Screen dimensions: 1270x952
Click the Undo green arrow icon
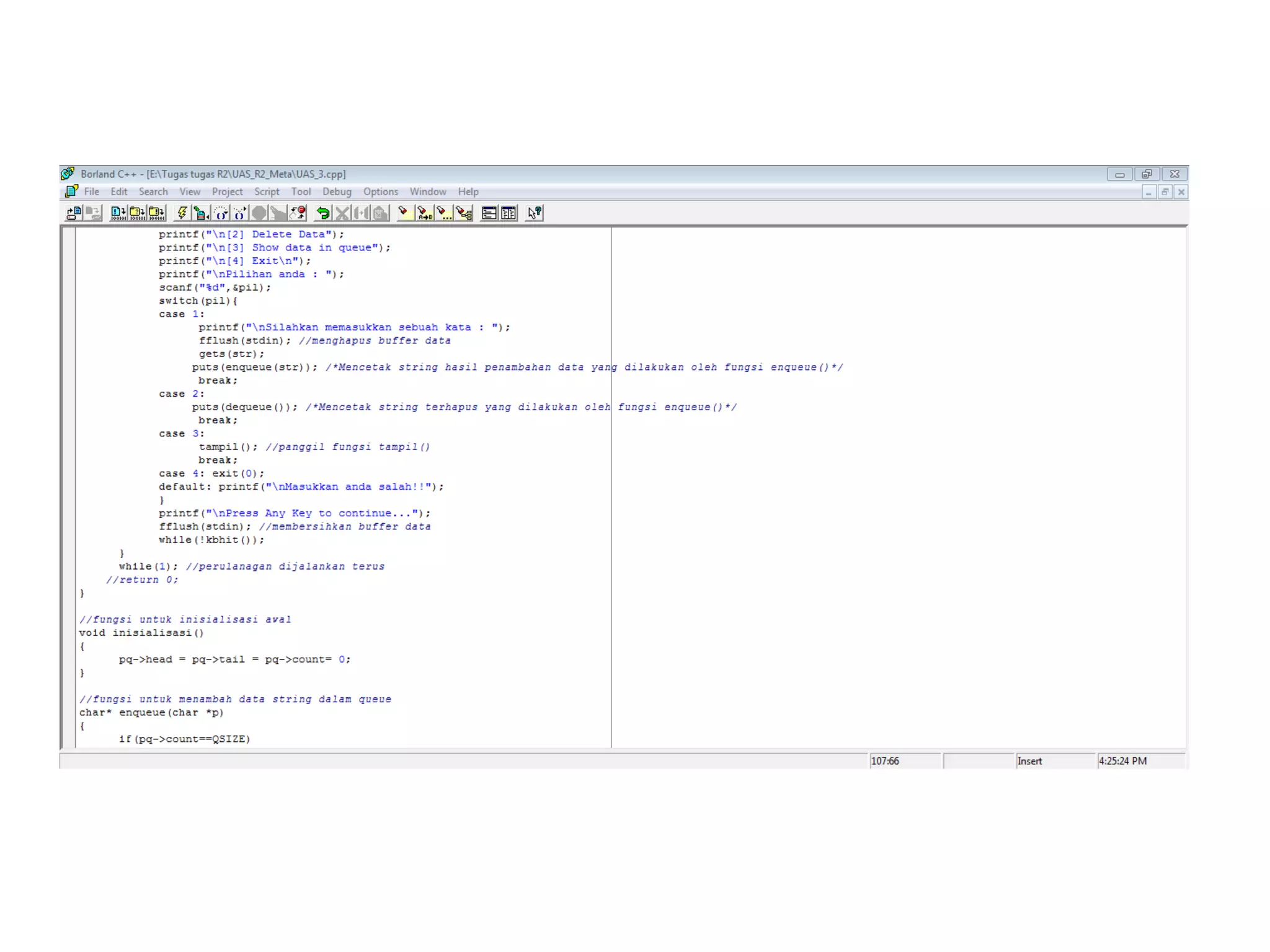pos(322,213)
